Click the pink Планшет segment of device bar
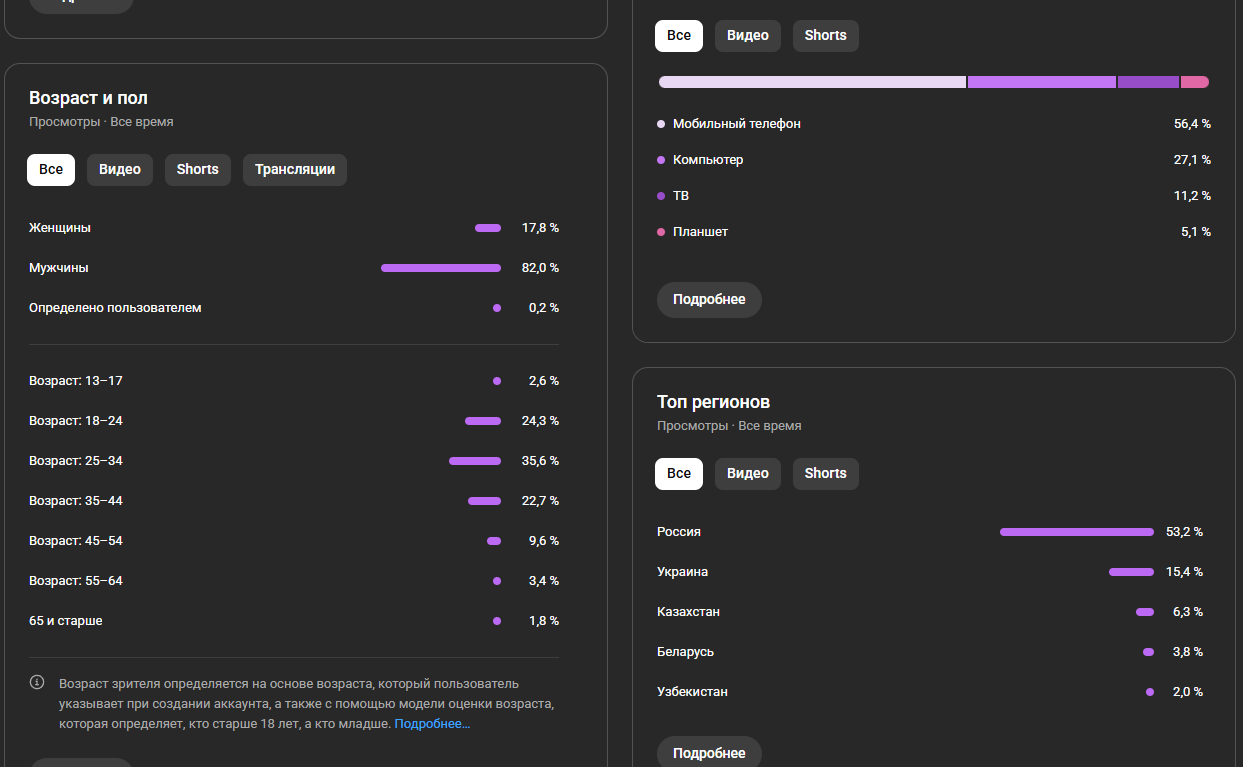1243x767 pixels. coord(1194,82)
